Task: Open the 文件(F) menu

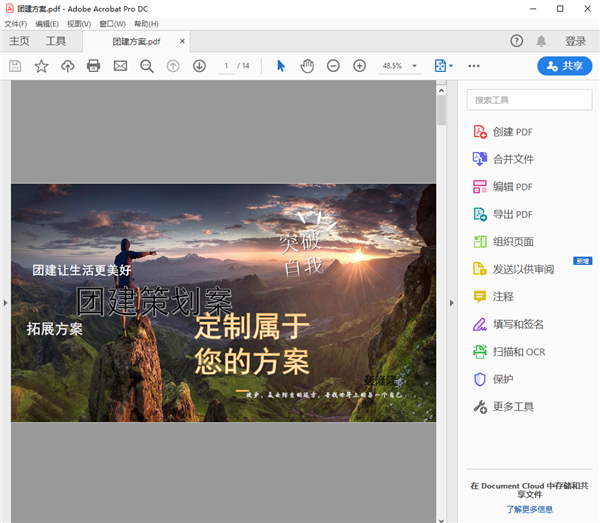Action: (x=16, y=23)
